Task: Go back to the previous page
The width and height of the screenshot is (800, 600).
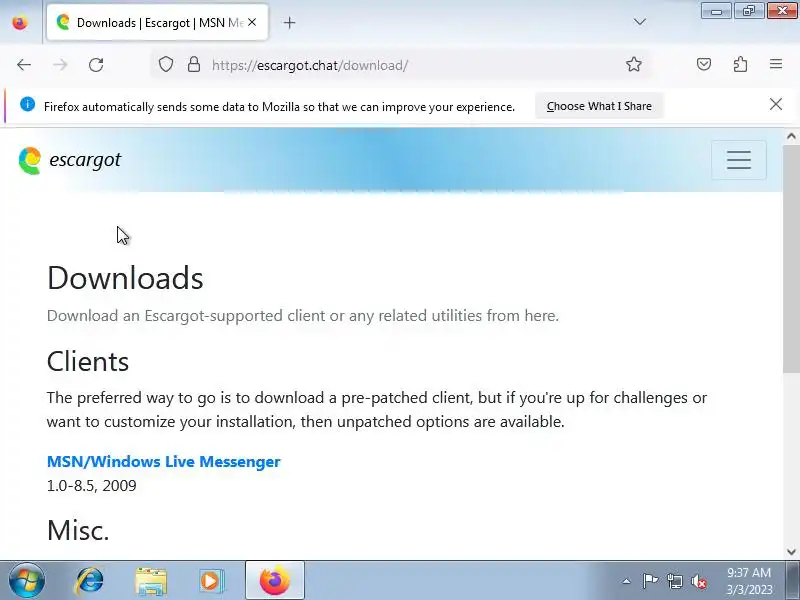Action: [x=24, y=65]
